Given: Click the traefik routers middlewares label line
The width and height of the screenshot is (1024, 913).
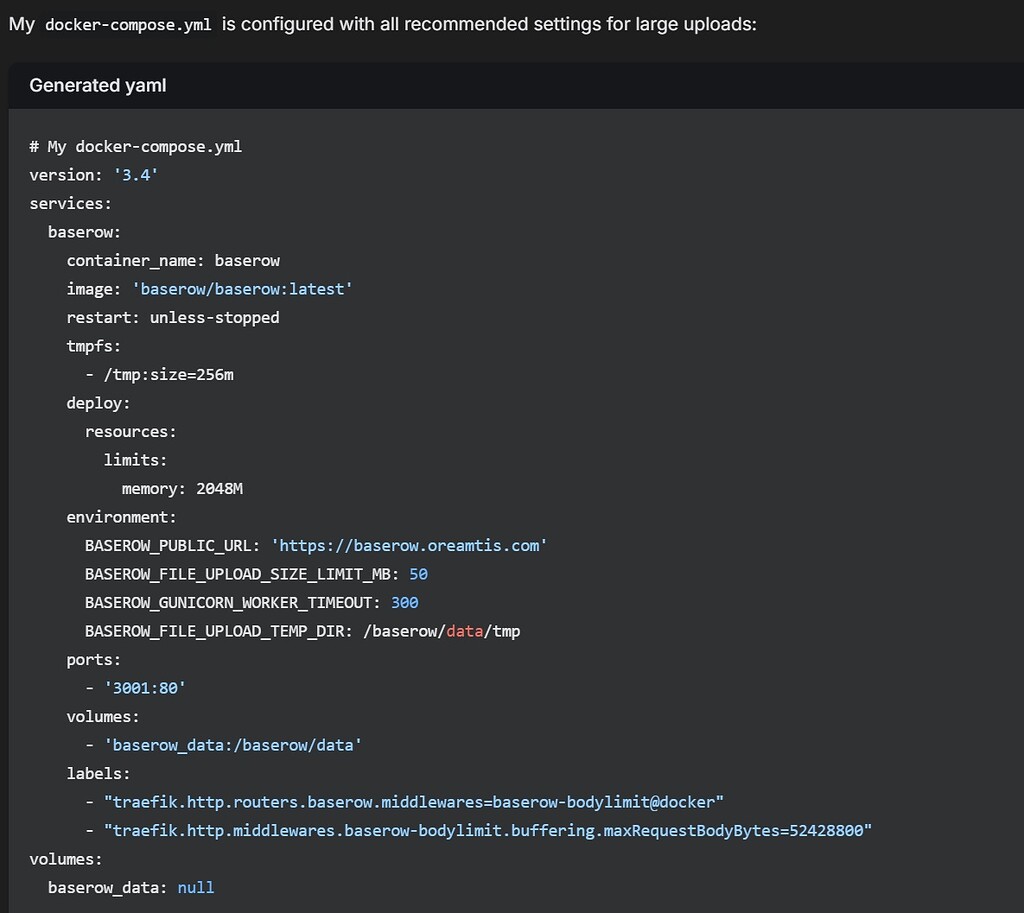Looking at the screenshot, I should (x=413, y=802).
